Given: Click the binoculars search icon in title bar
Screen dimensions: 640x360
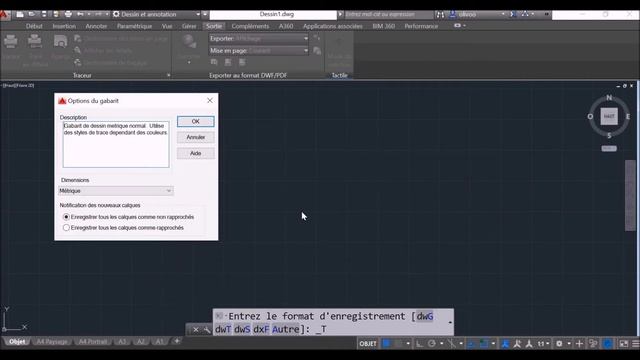Looking at the screenshot, I should tap(440, 14).
